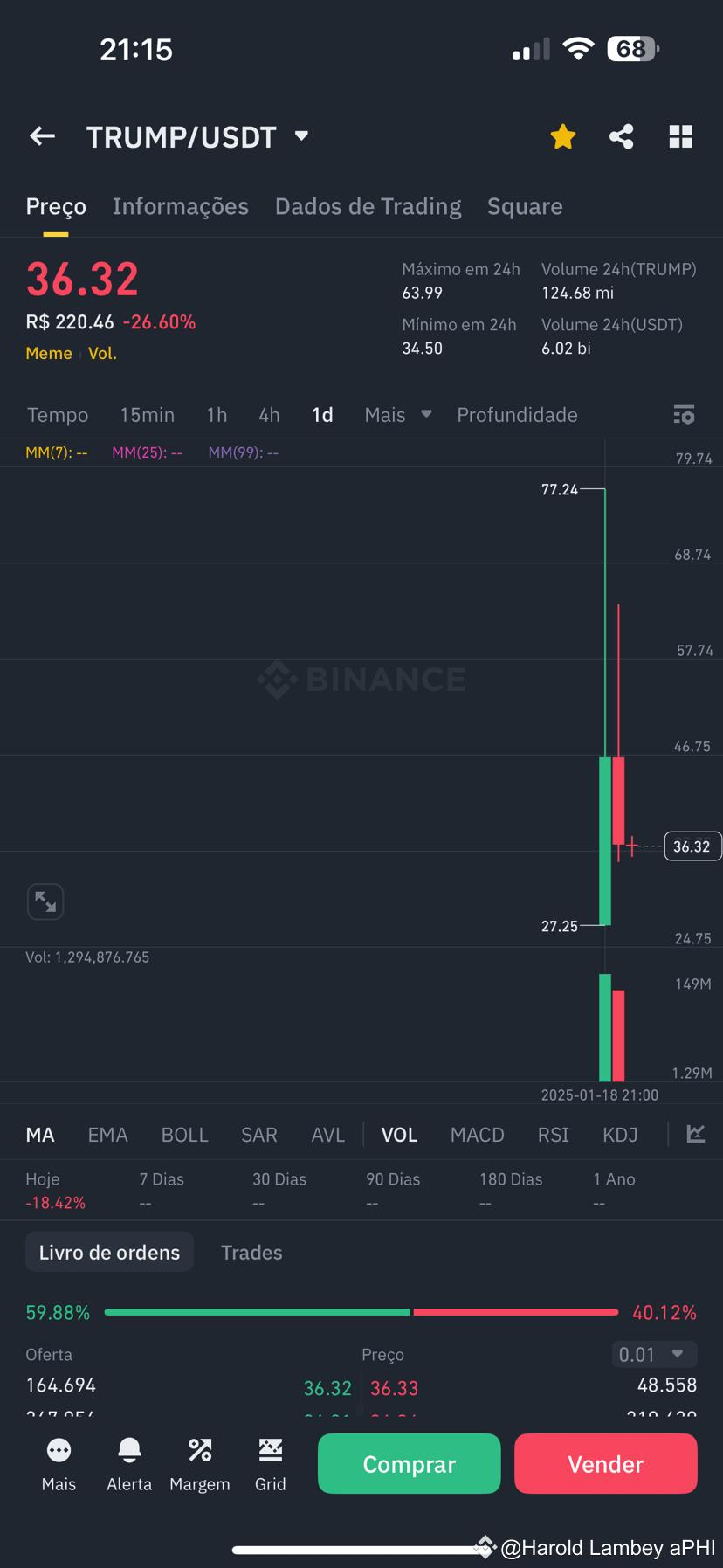Viewport: 723px width, 1568px height.
Task: Toggle the favorite star icon
Action: [x=563, y=136]
